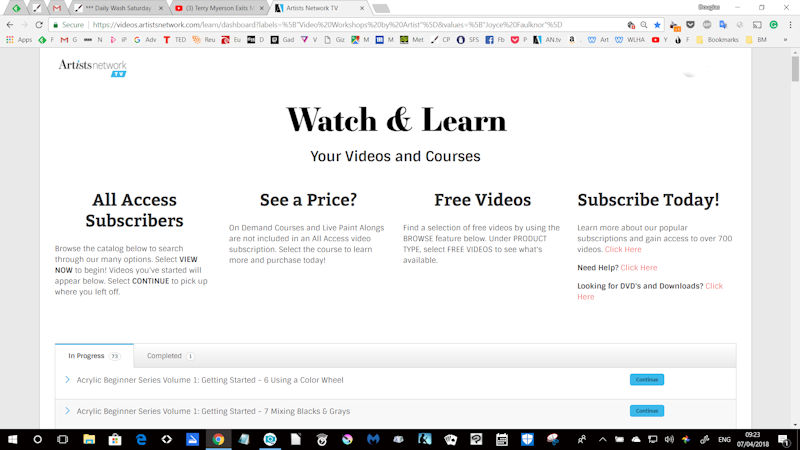Close the Artists Network TV tab
Viewport: 800px width, 450px height.
(362, 8)
